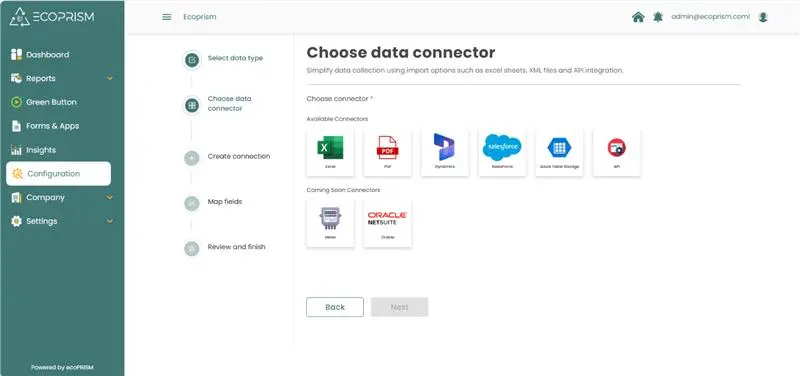Click the Oracle NetSuite coming-soon connector

(388, 223)
